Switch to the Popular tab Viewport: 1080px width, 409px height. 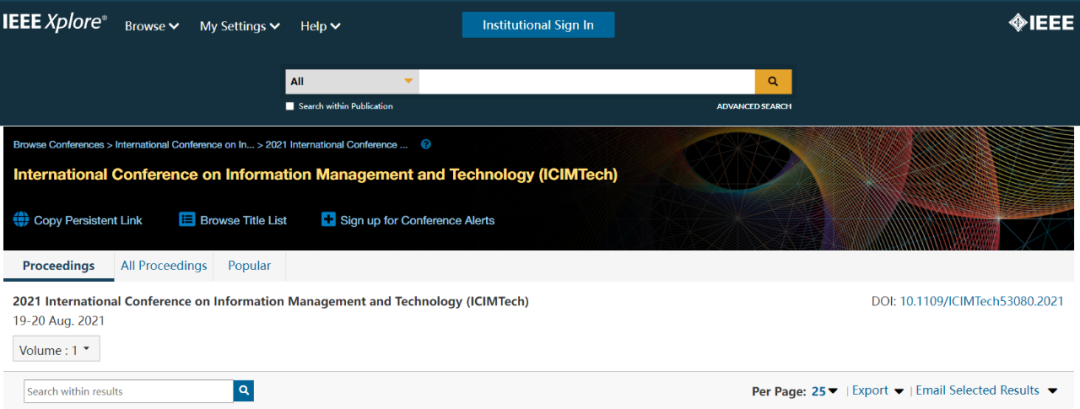[249, 266]
